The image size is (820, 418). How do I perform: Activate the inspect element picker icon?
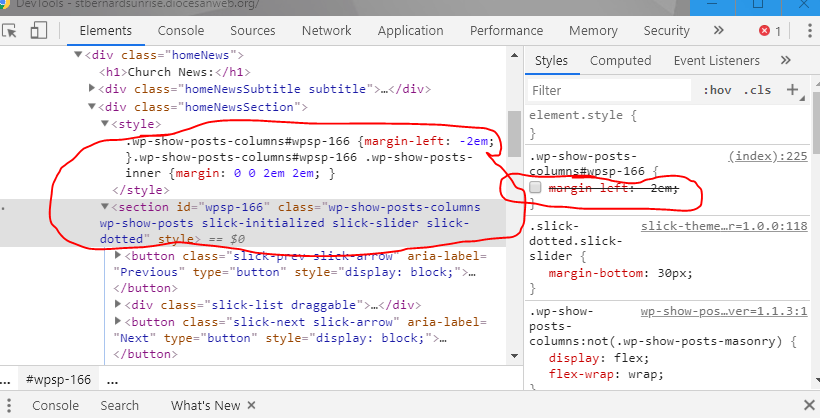[x=11, y=31]
